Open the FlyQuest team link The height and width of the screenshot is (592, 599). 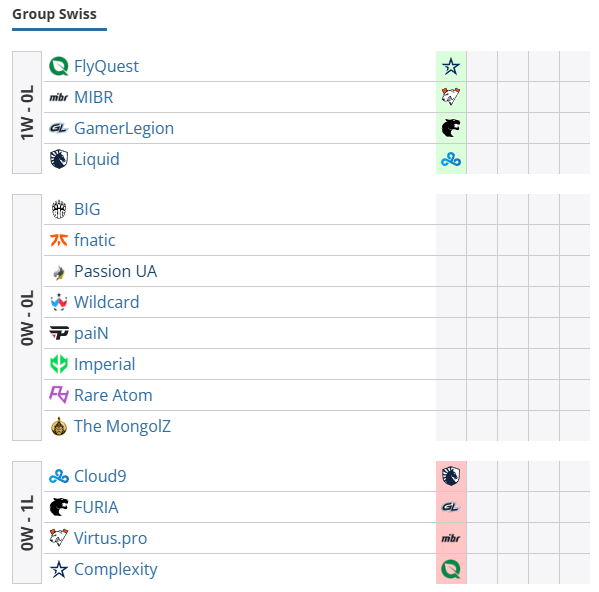tap(106, 66)
